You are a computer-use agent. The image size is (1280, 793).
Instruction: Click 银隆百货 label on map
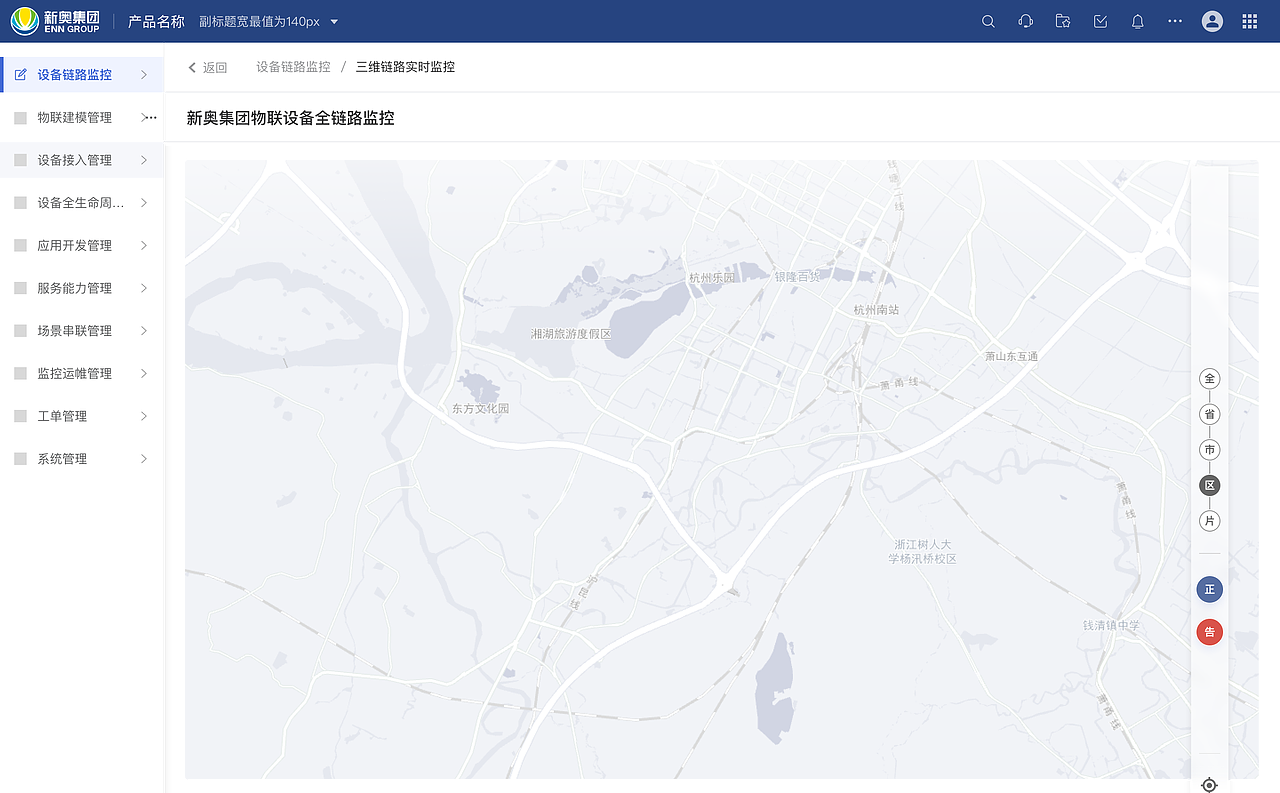point(797,276)
